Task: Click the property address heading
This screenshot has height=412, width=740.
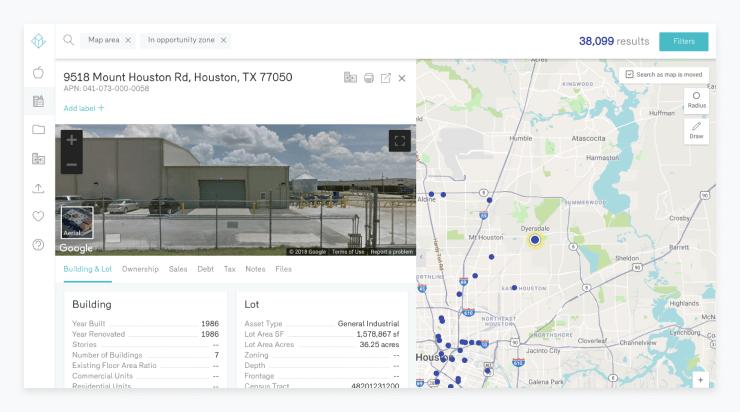Action: [x=178, y=77]
